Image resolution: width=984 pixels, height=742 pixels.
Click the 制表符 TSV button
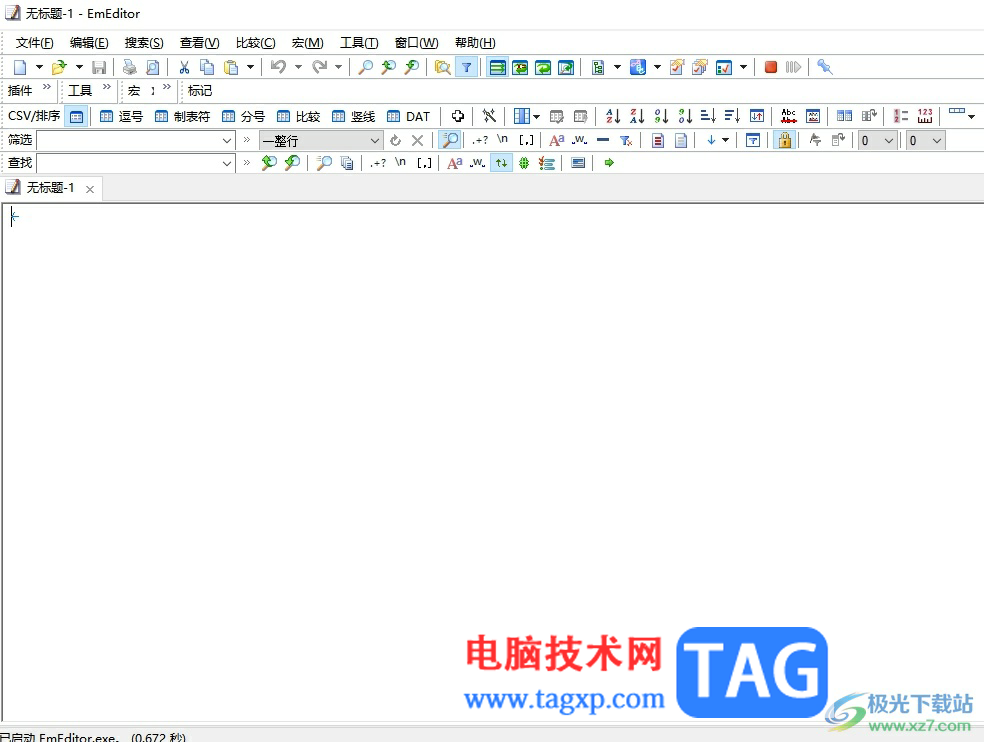[183, 116]
